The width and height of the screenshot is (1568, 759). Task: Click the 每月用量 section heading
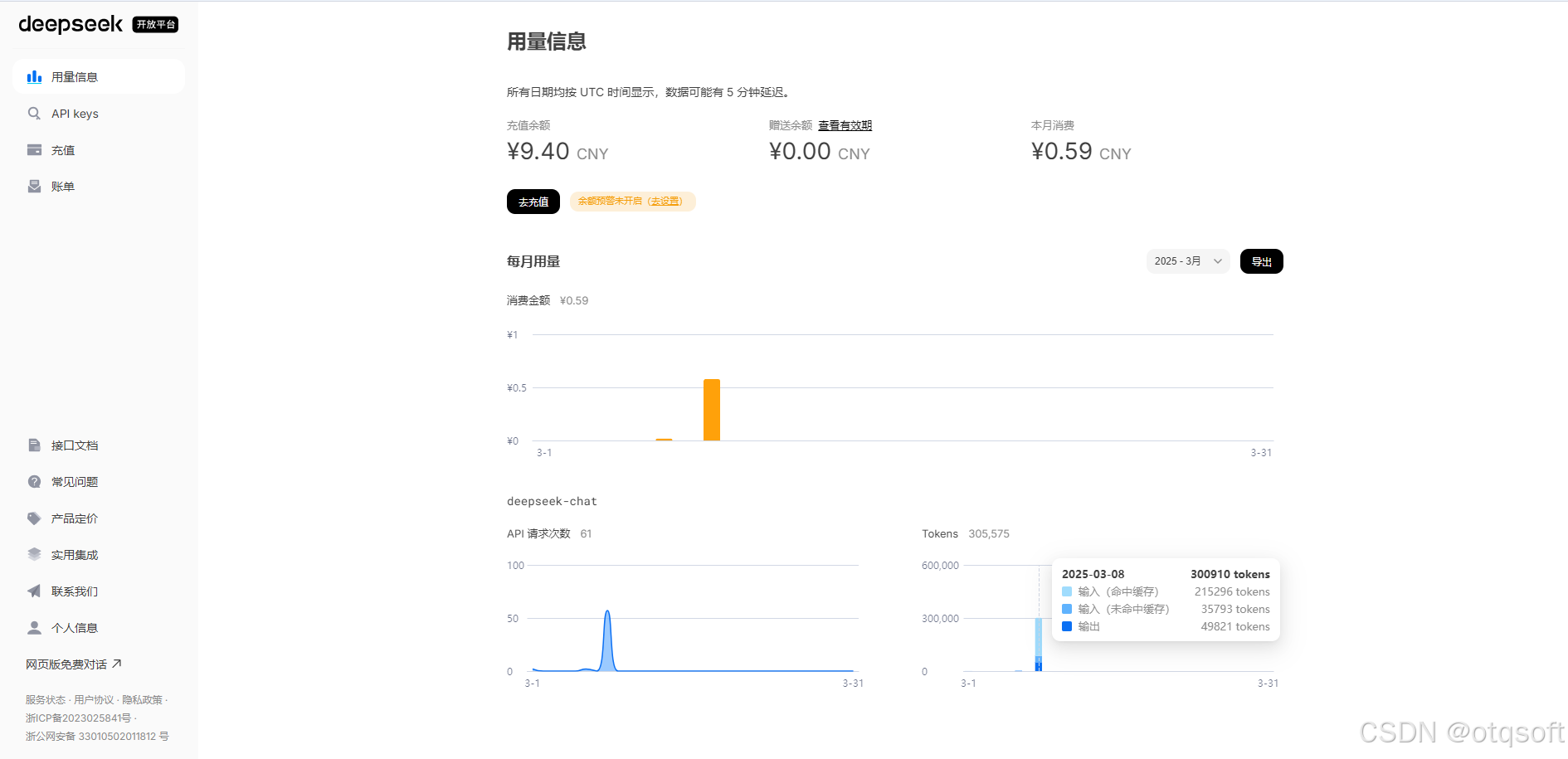click(533, 261)
